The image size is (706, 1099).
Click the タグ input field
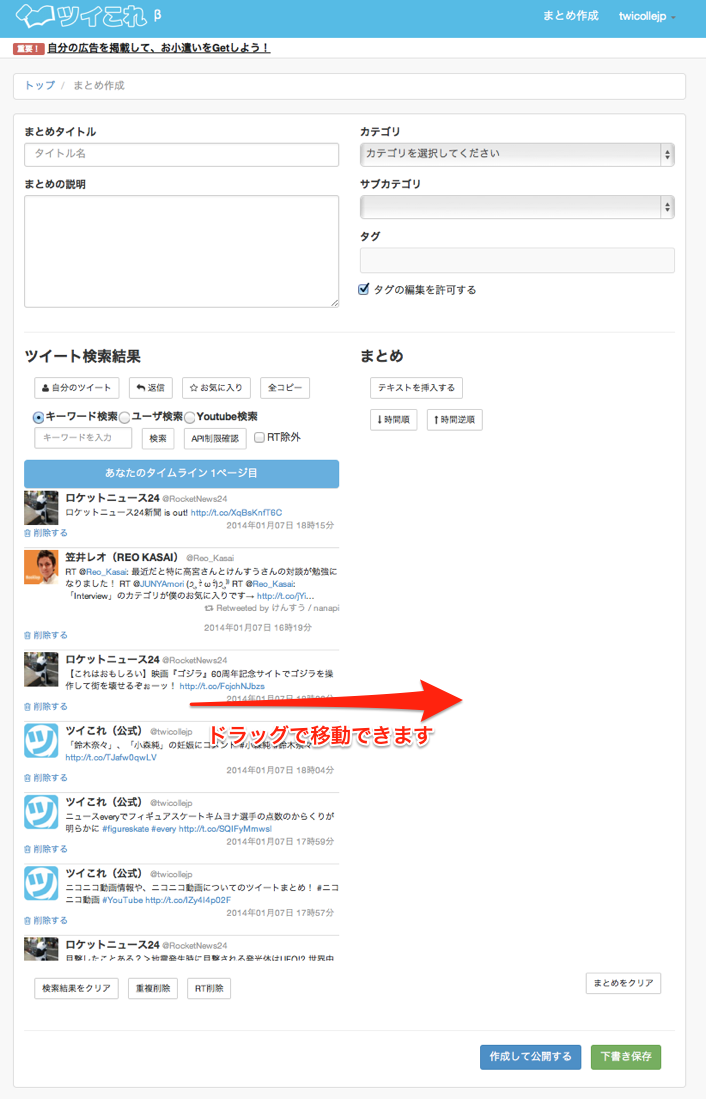[x=517, y=260]
